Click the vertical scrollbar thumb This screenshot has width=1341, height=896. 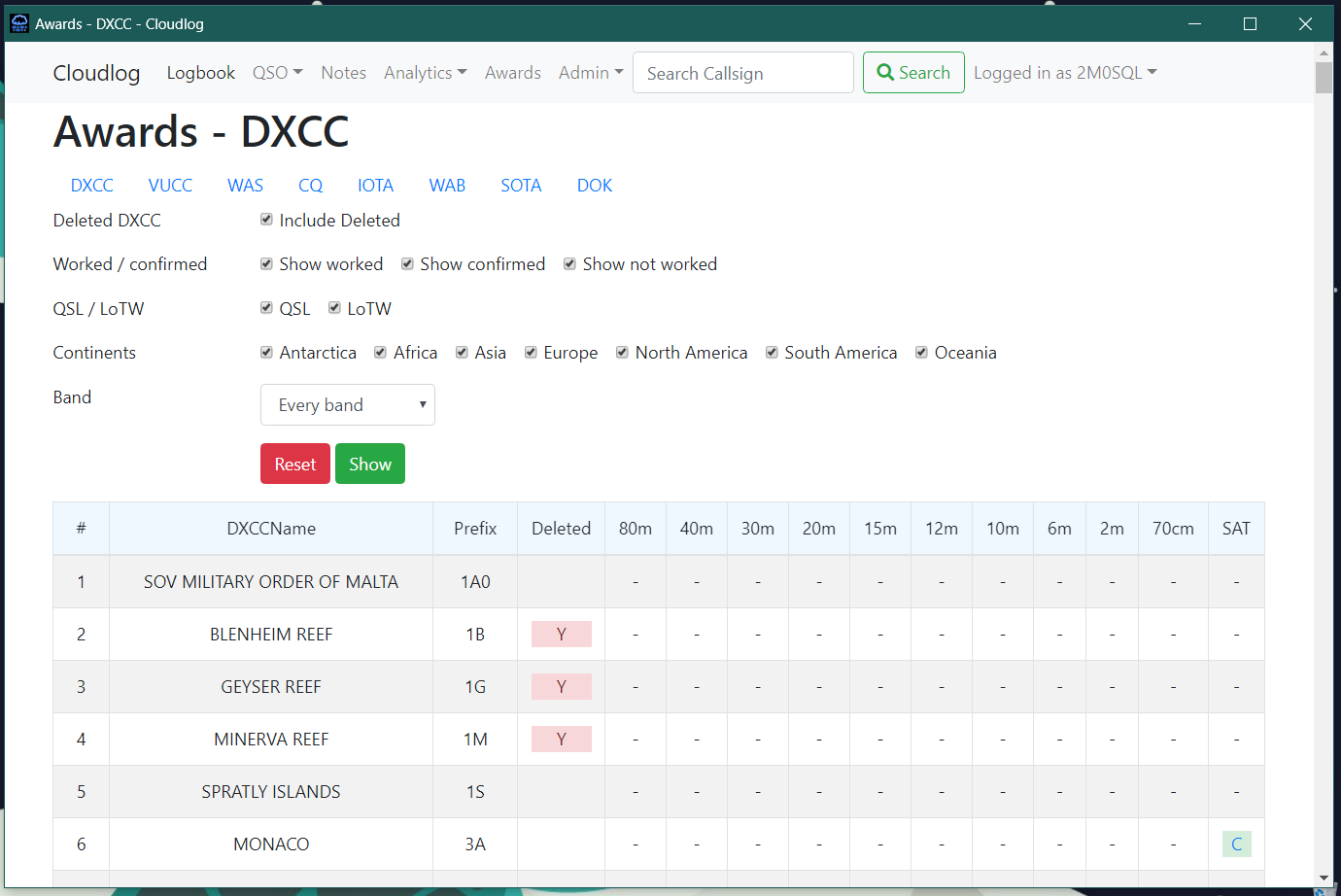(x=1324, y=78)
